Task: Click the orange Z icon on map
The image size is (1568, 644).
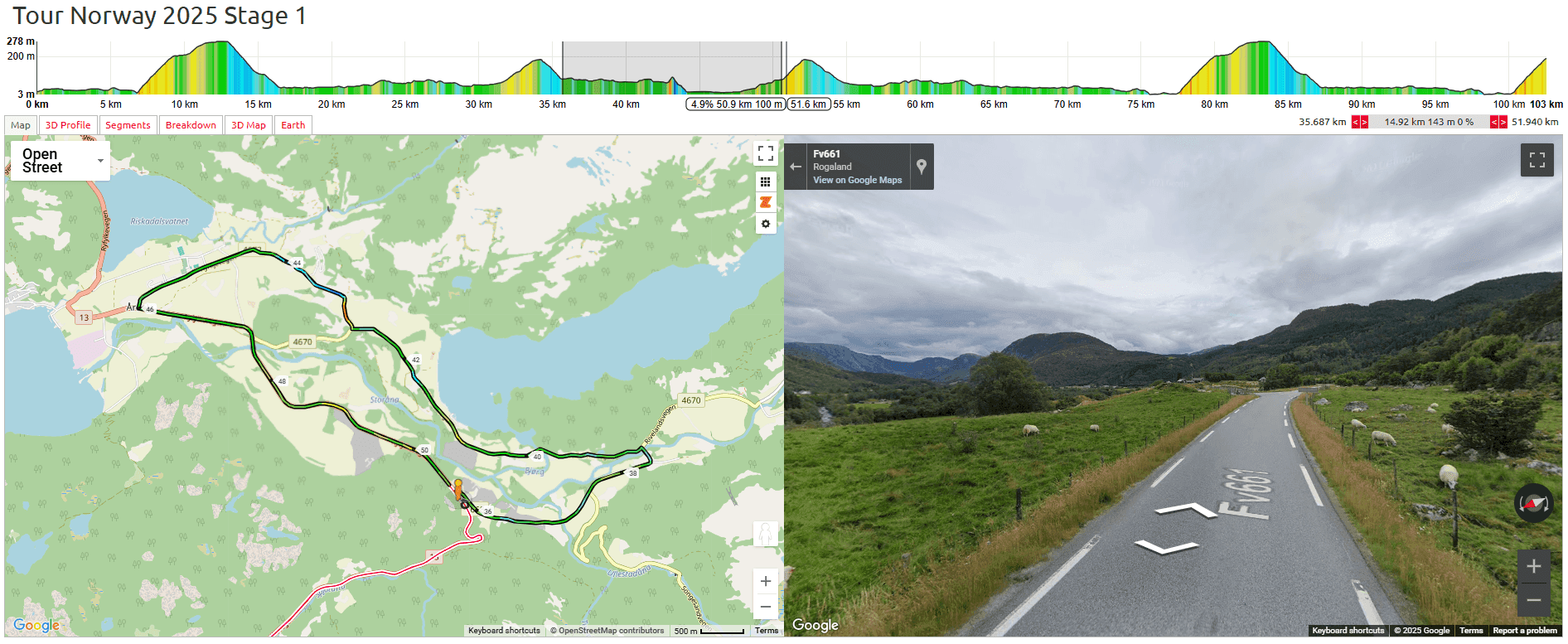Action: coord(766,202)
